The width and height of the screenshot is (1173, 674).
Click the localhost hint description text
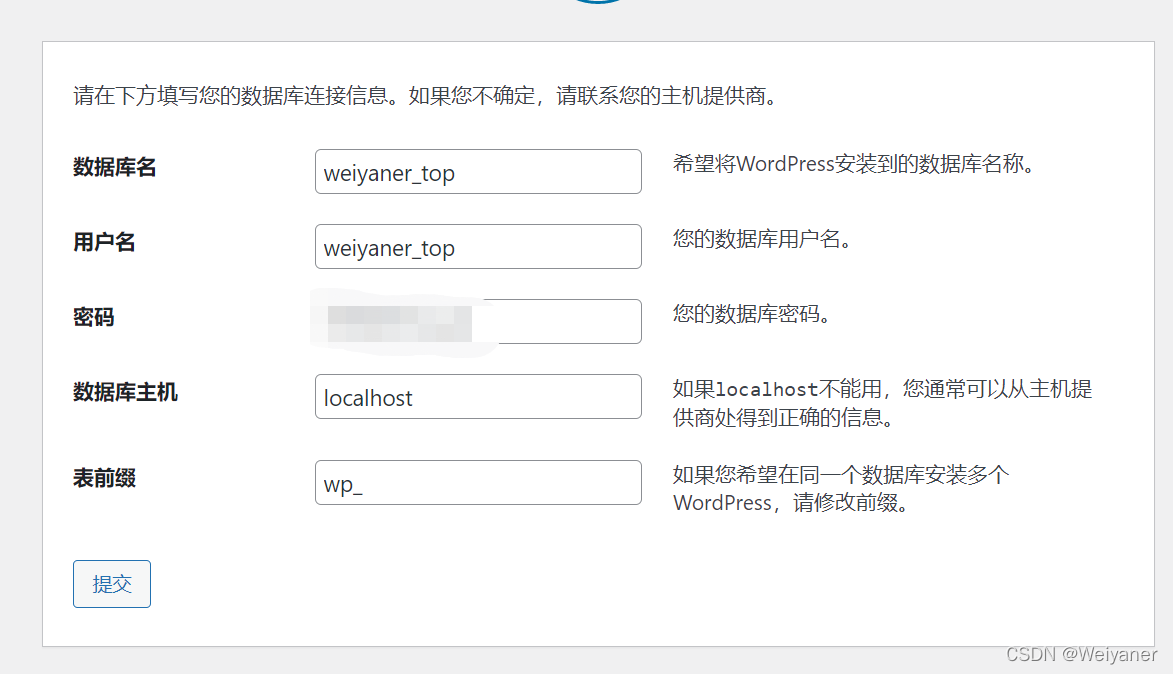882,403
